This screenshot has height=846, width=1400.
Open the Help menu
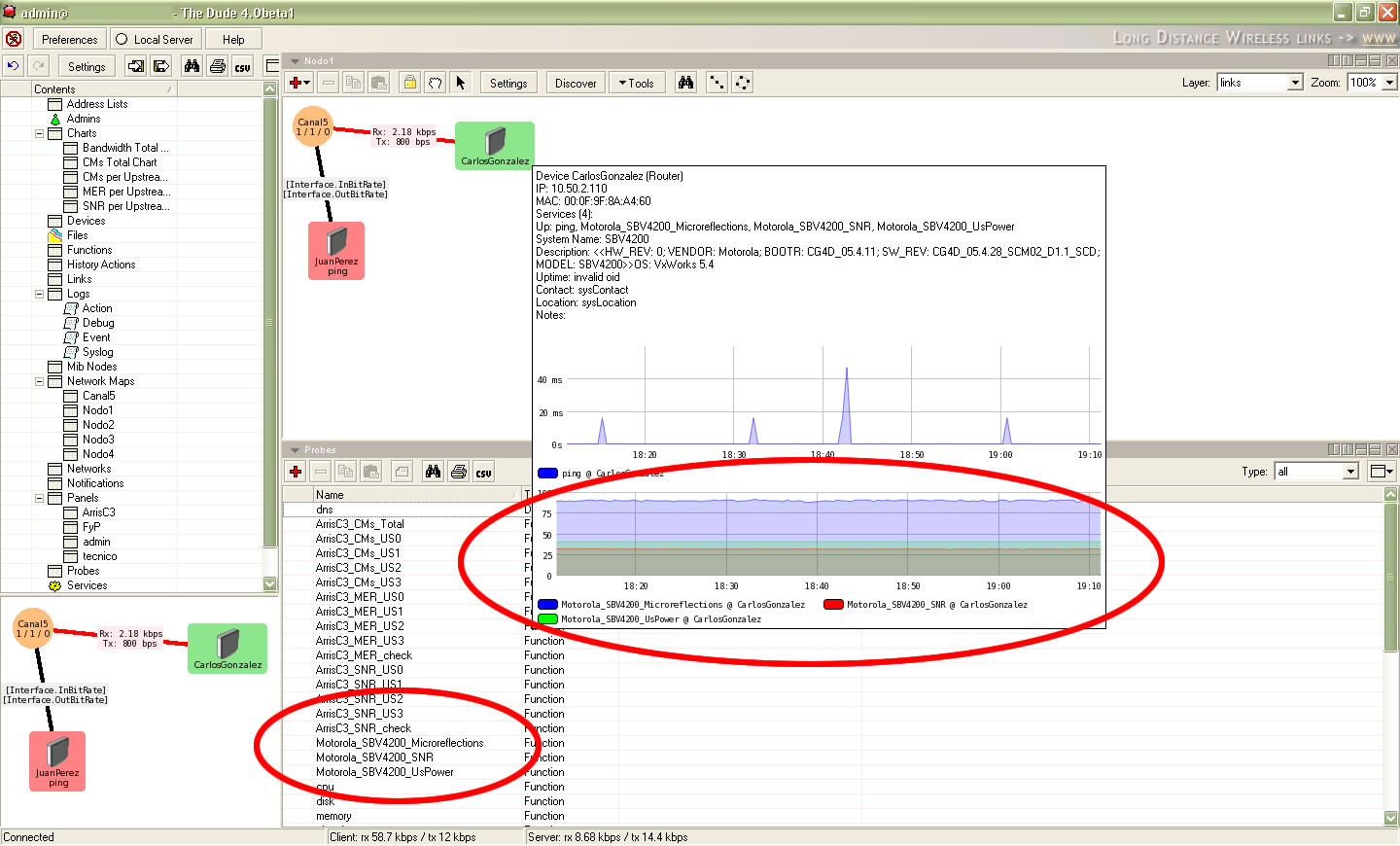[x=233, y=39]
